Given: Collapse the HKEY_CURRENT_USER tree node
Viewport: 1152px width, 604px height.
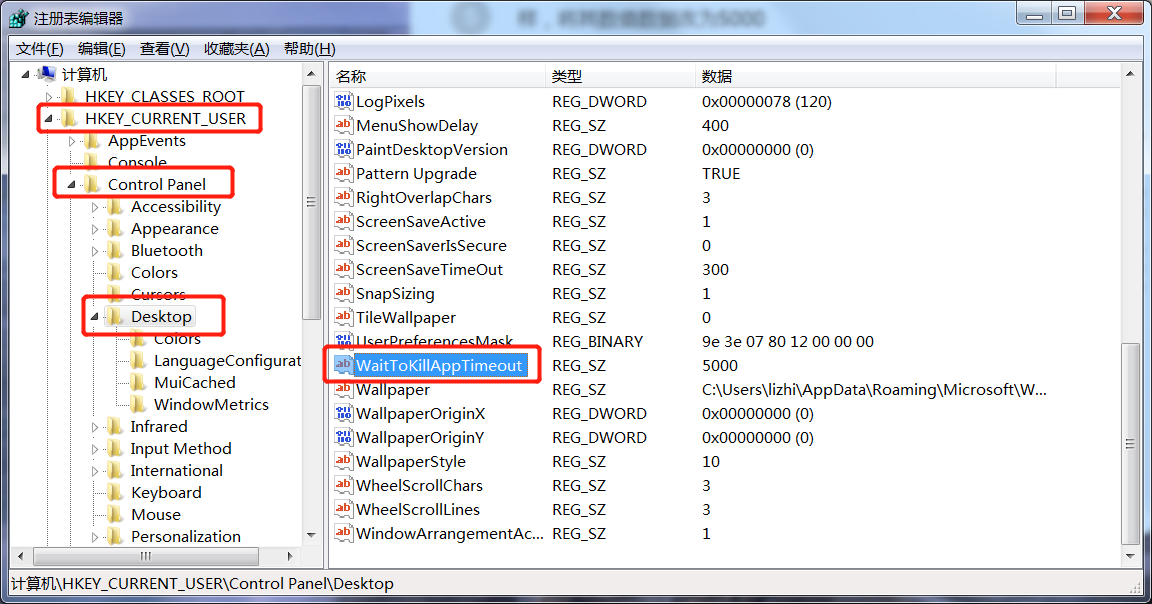Looking at the screenshot, I should click(48, 118).
